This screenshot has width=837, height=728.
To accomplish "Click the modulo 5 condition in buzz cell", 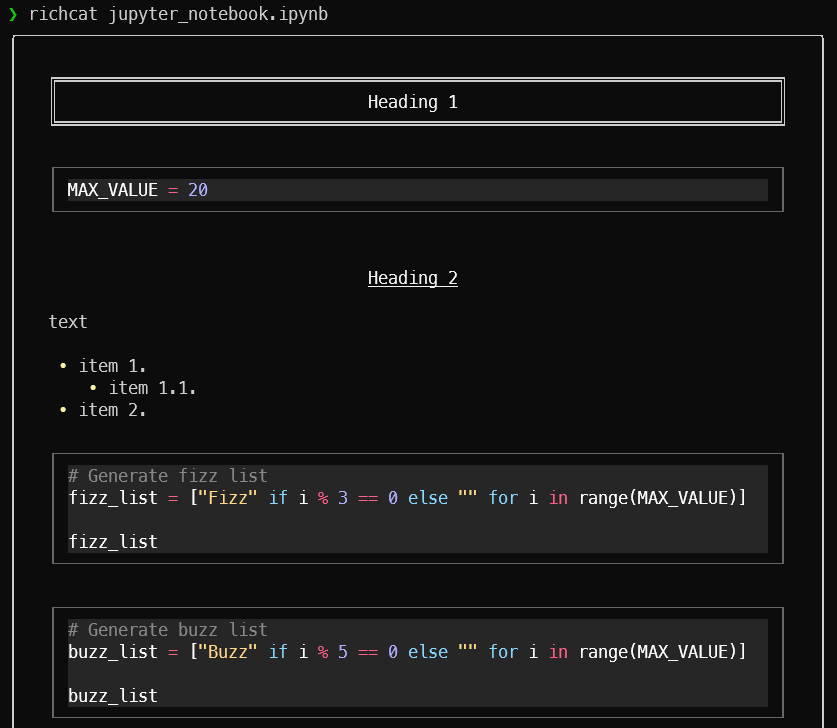I will pyautogui.click(x=332, y=651).
